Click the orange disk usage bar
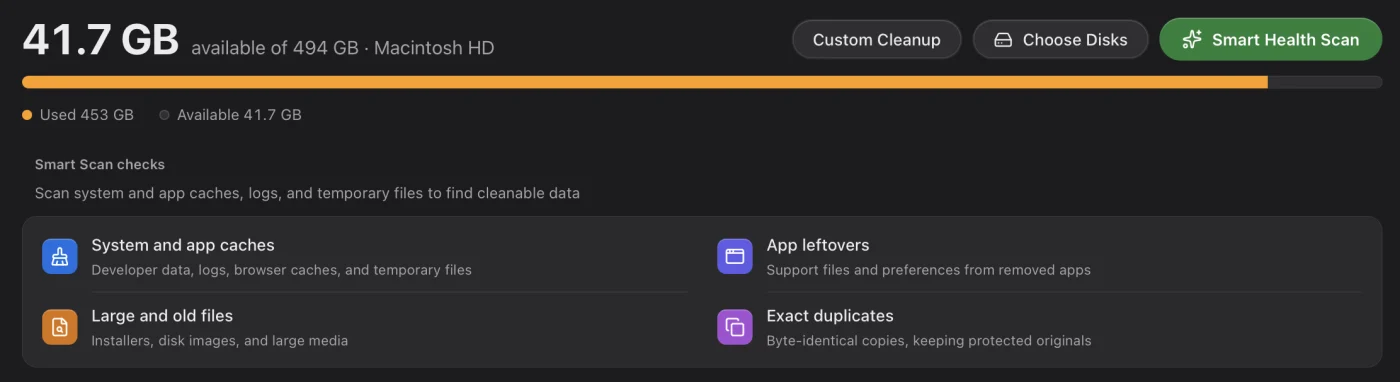This screenshot has height=382, width=1400. pyautogui.click(x=645, y=82)
